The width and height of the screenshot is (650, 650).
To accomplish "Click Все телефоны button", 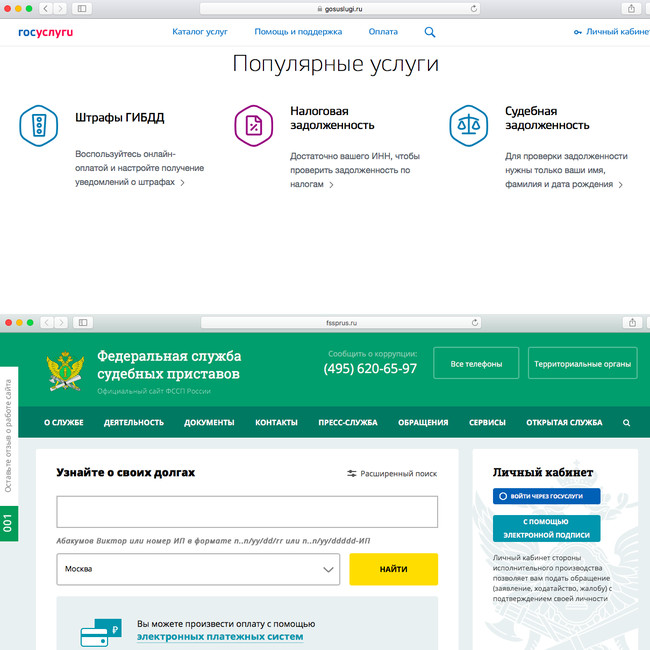I will point(476,363).
